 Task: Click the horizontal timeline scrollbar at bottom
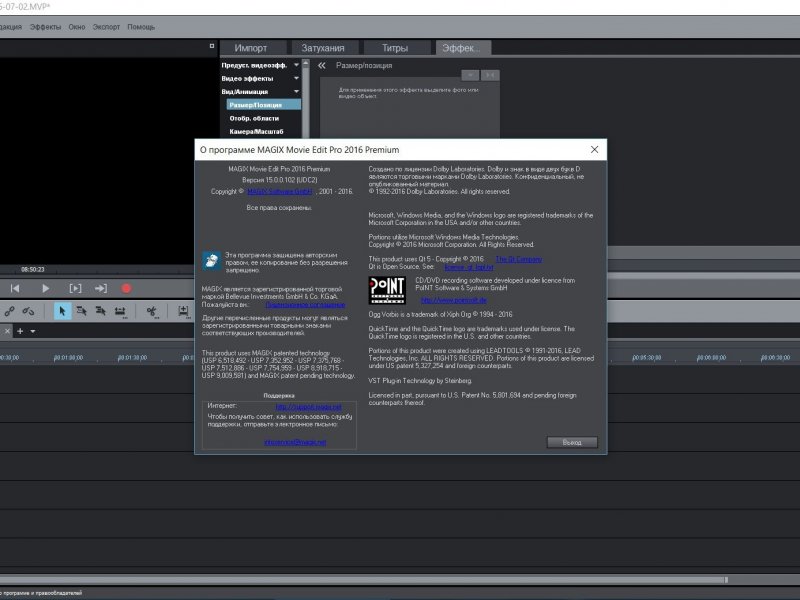pyautogui.click(x=363, y=580)
